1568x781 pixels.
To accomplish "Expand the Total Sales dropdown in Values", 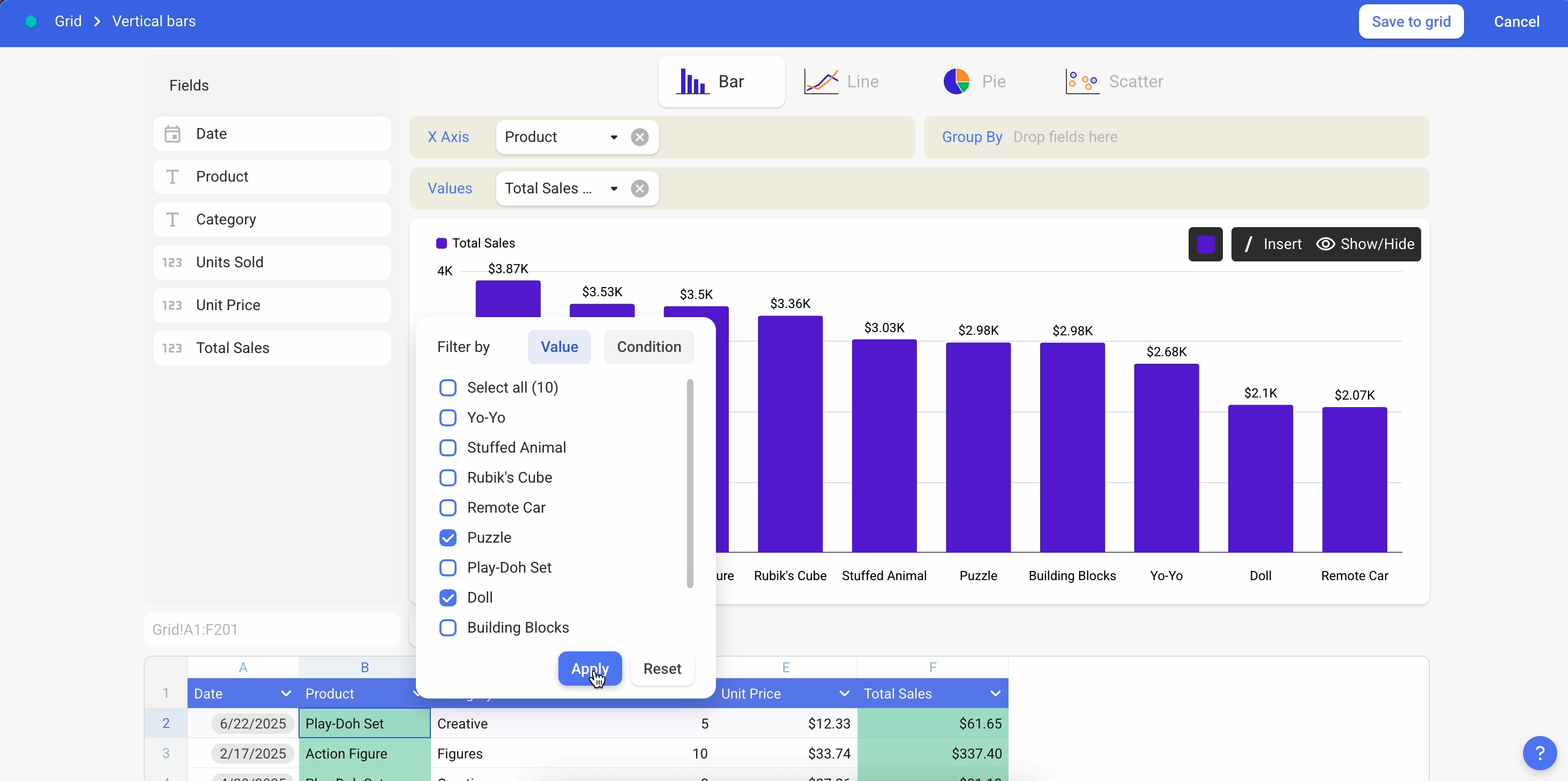I will pyautogui.click(x=614, y=189).
